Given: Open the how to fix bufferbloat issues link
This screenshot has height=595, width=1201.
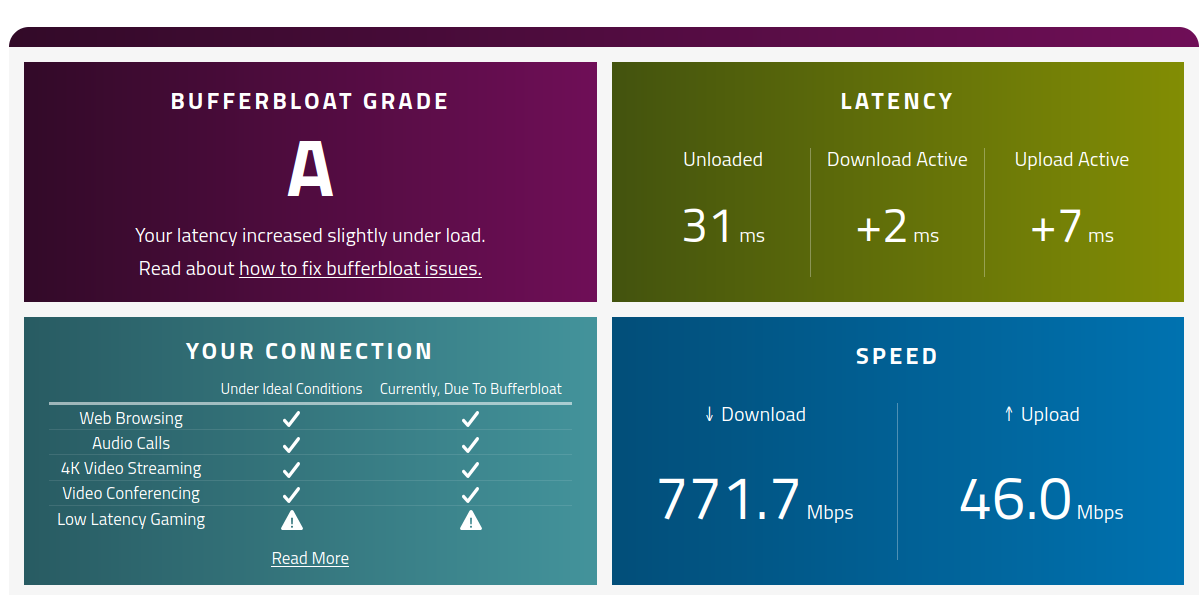Looking at the screenshot, I should [x=360, y=268].
